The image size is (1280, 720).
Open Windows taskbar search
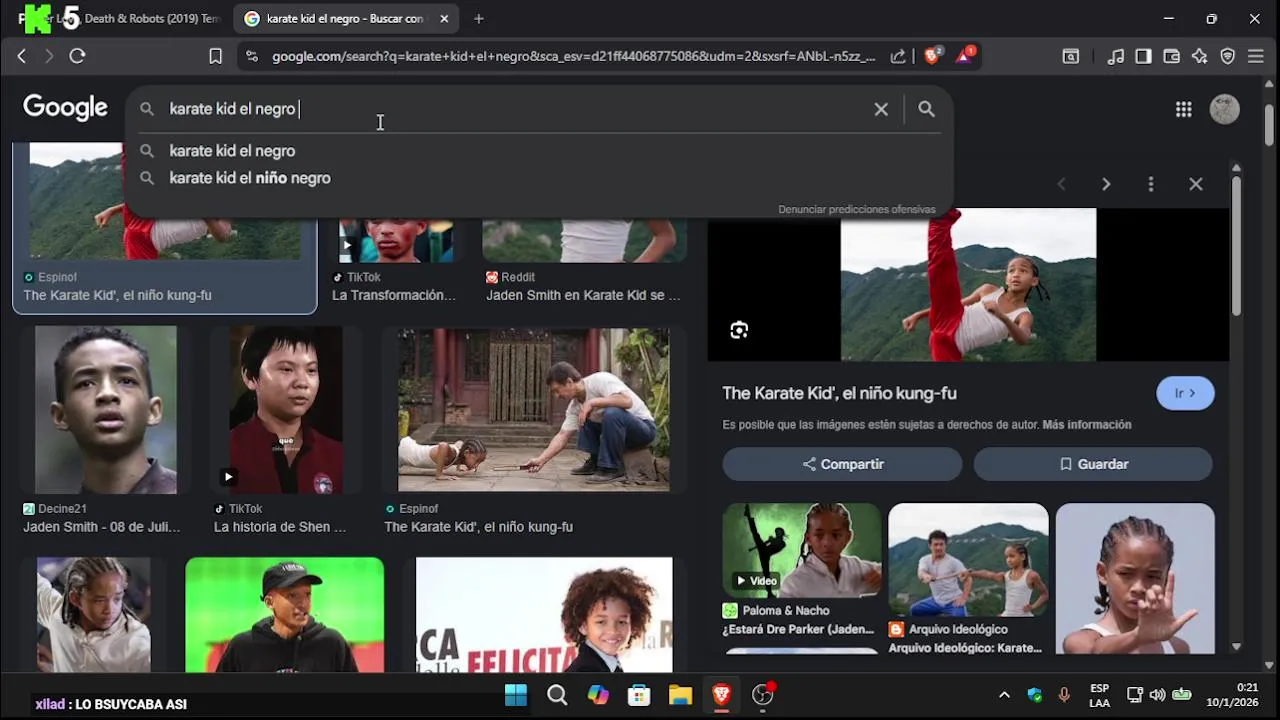click(557, 695)
